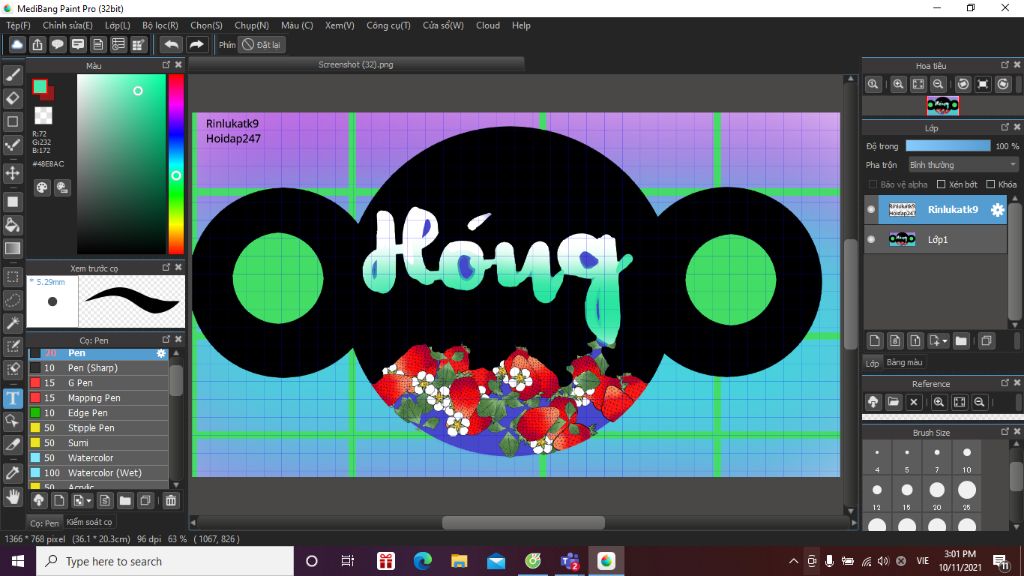
Task: Click folder icon in Lớp panel
Action: 961,341
